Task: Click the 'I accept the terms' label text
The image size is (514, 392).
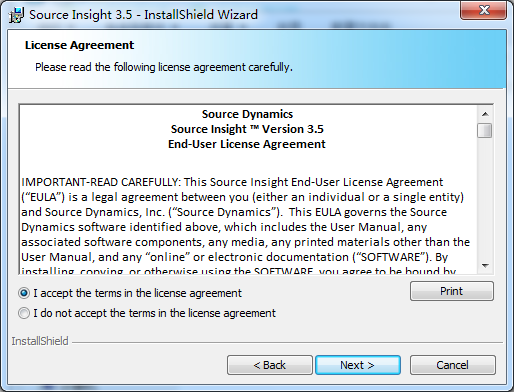Action: coord(137,293)
